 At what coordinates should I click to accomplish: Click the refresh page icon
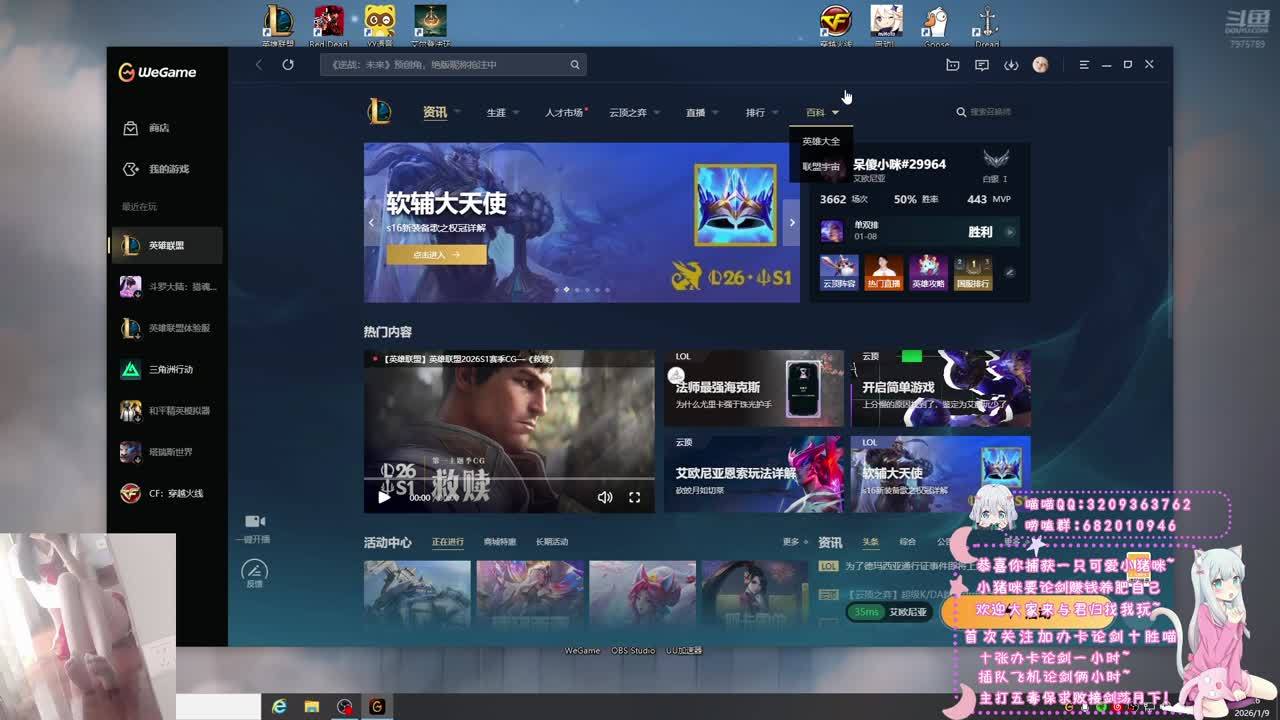pyautogui.click(x=288, y=65)
